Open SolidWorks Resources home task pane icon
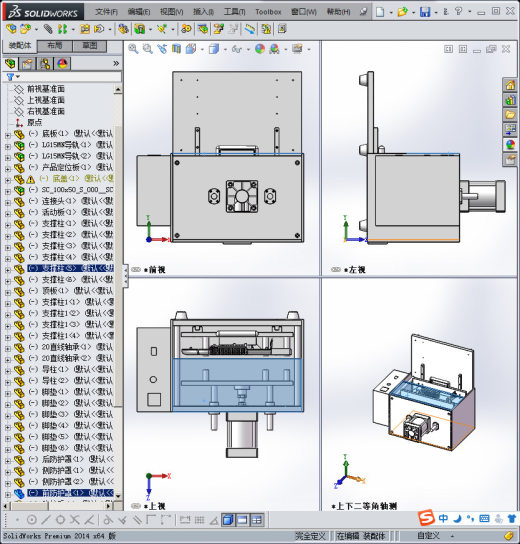Screen dimensions: 520x544 [x=510, y=85]
